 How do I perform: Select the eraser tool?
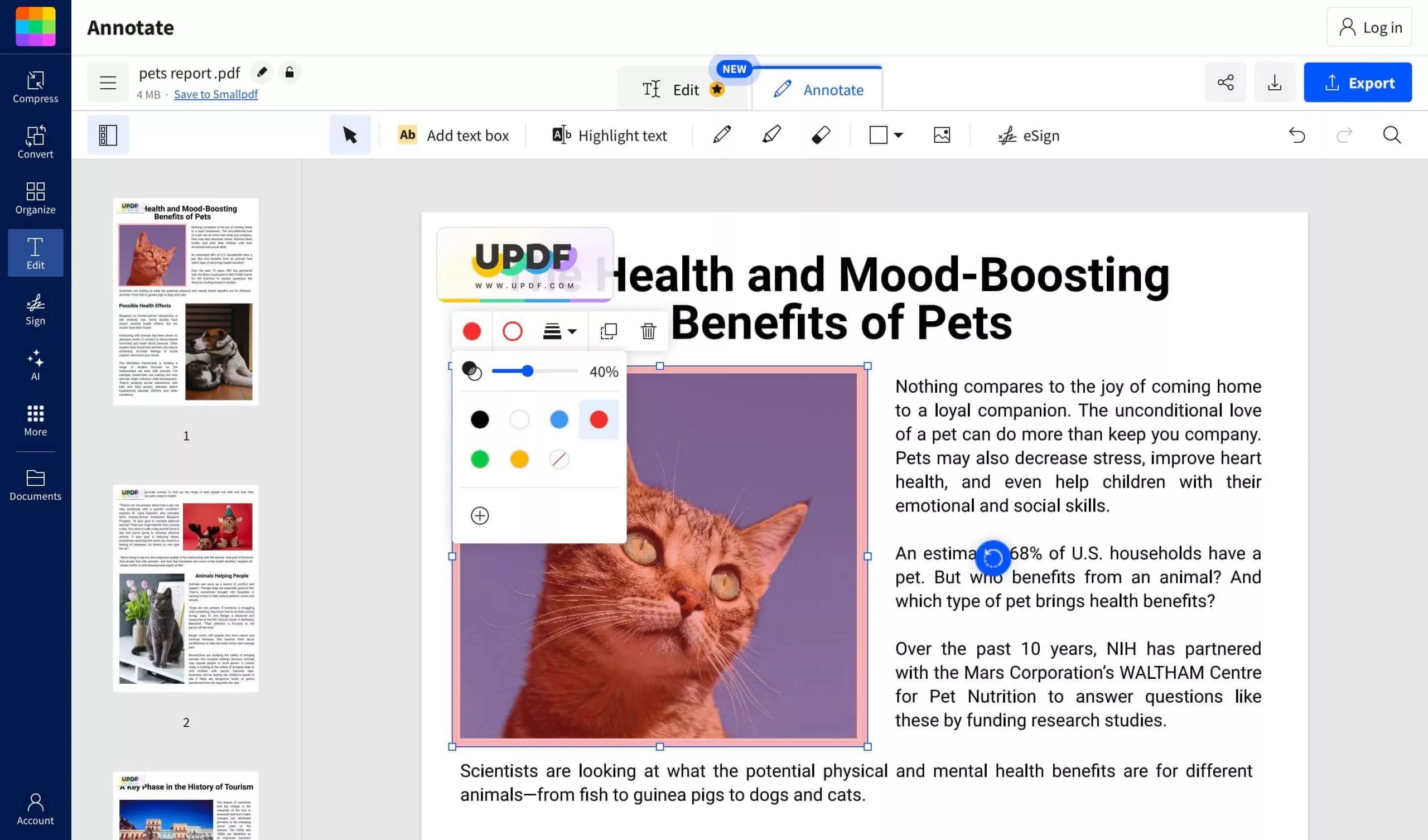[x=821, y=135]
